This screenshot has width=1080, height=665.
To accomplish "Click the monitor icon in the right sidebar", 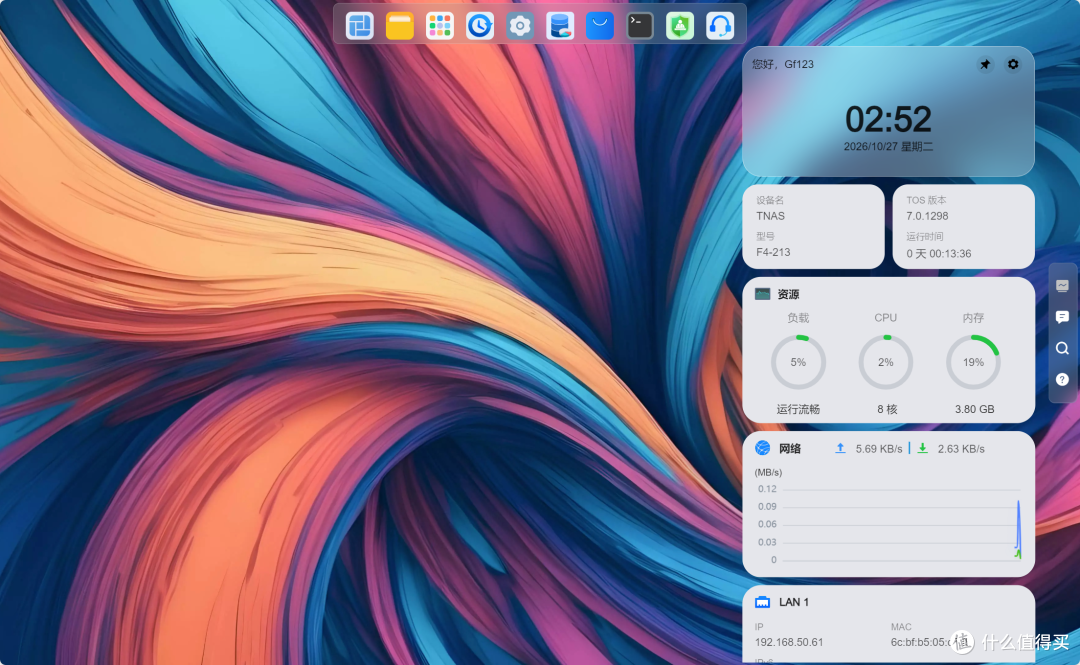I will tap(1062, 285).
